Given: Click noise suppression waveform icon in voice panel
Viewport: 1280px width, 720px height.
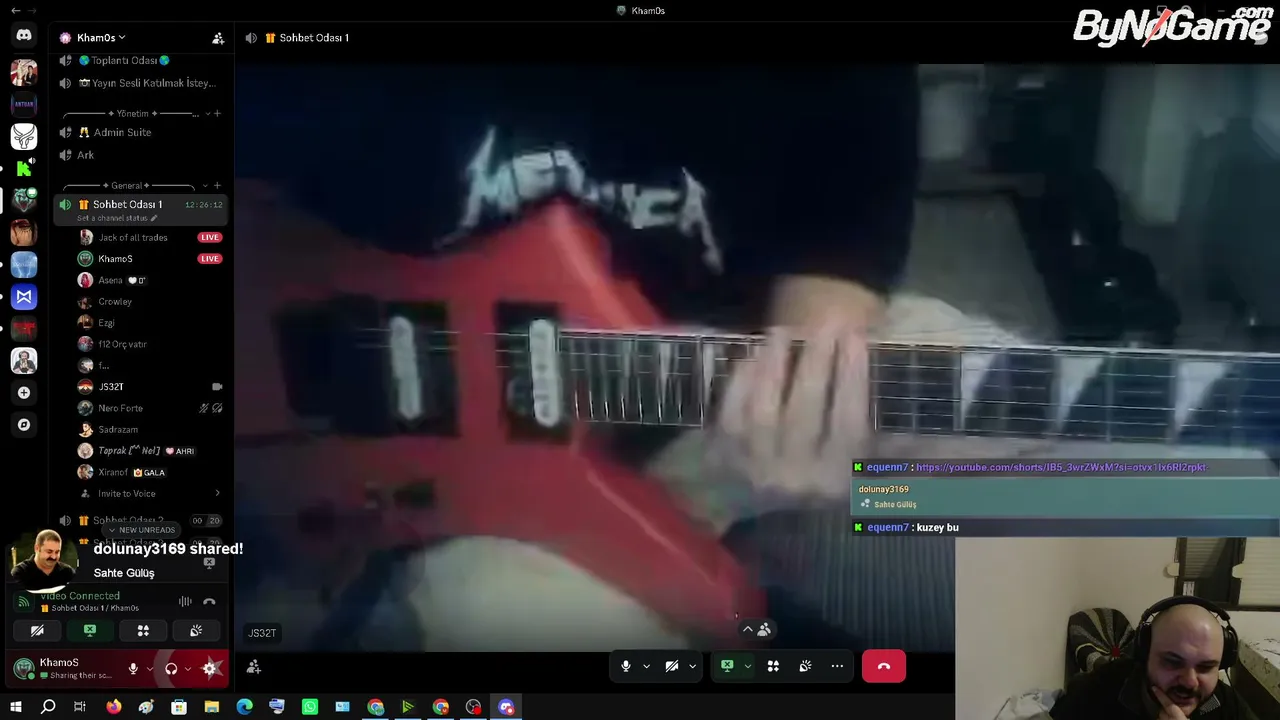Looking at the screenshot, I should click(185, 601).
